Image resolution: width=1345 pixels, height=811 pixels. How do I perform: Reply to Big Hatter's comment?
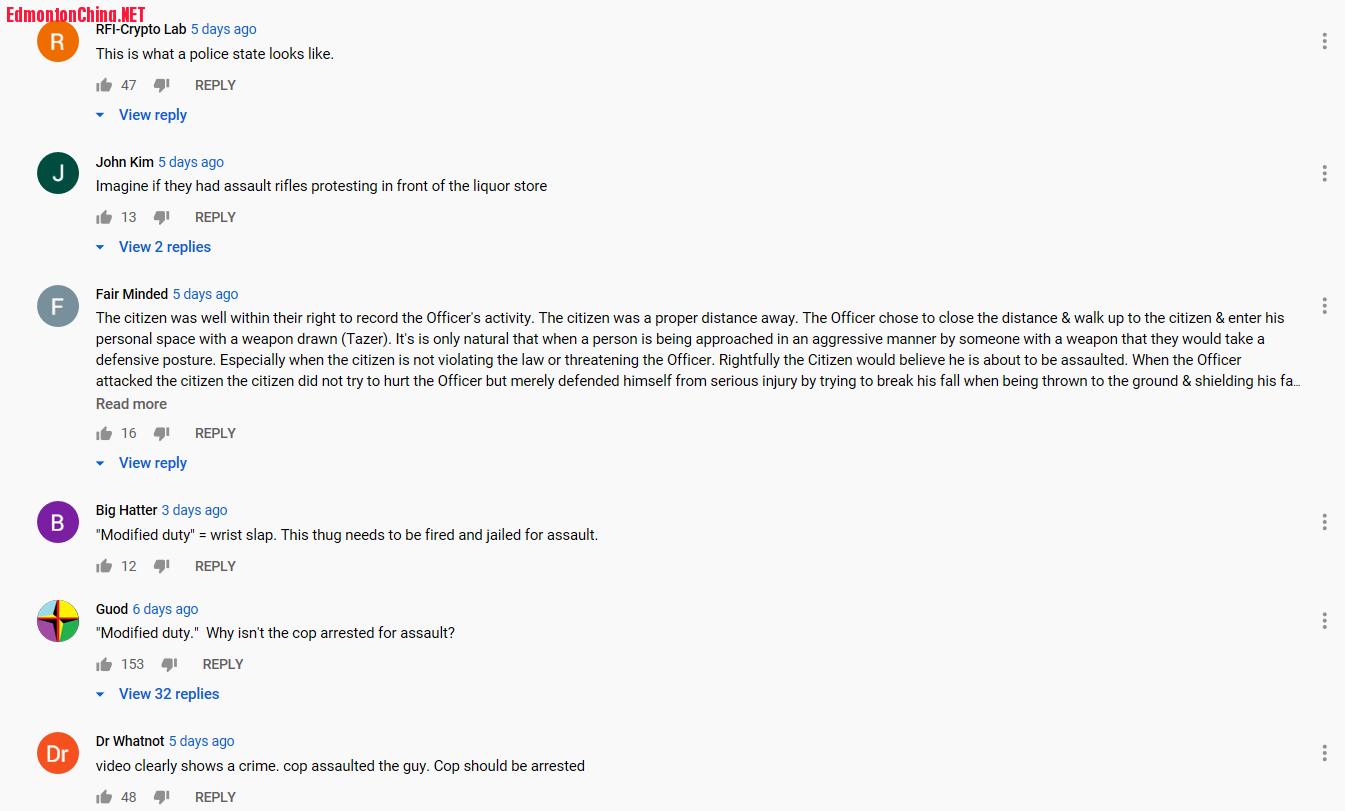(x=215, y=567)
